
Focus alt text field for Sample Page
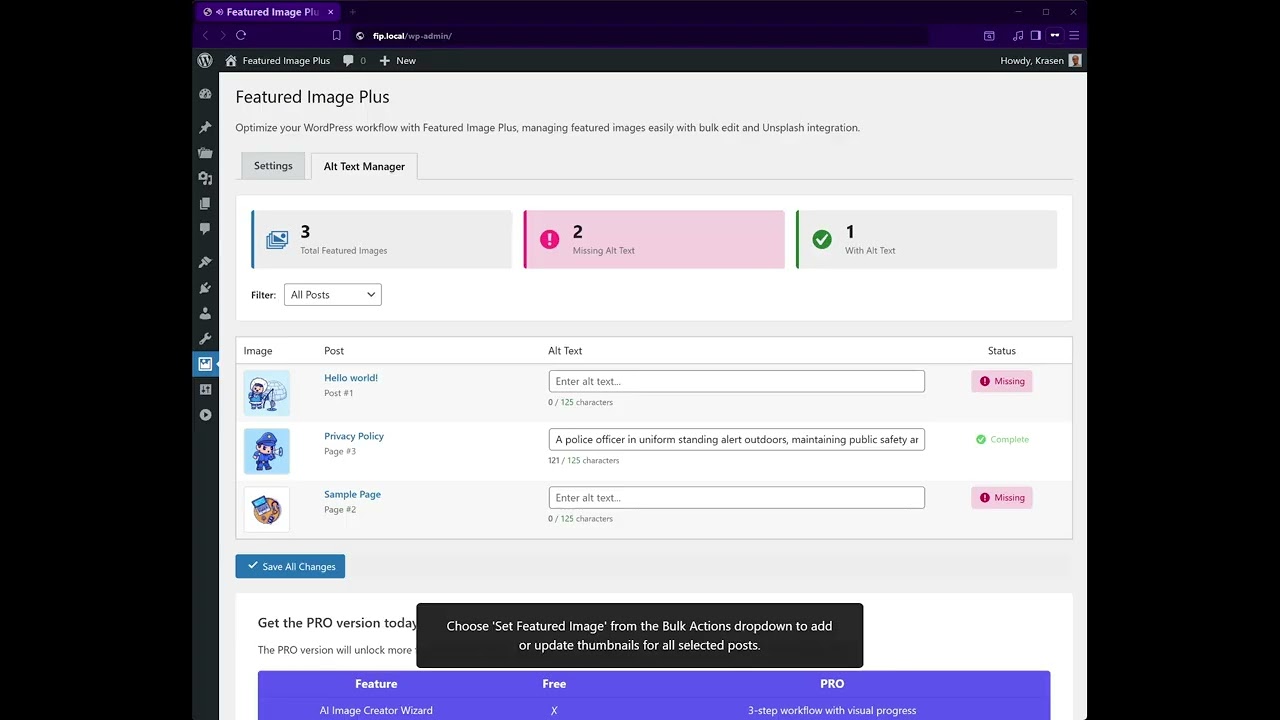click(736, 497)
